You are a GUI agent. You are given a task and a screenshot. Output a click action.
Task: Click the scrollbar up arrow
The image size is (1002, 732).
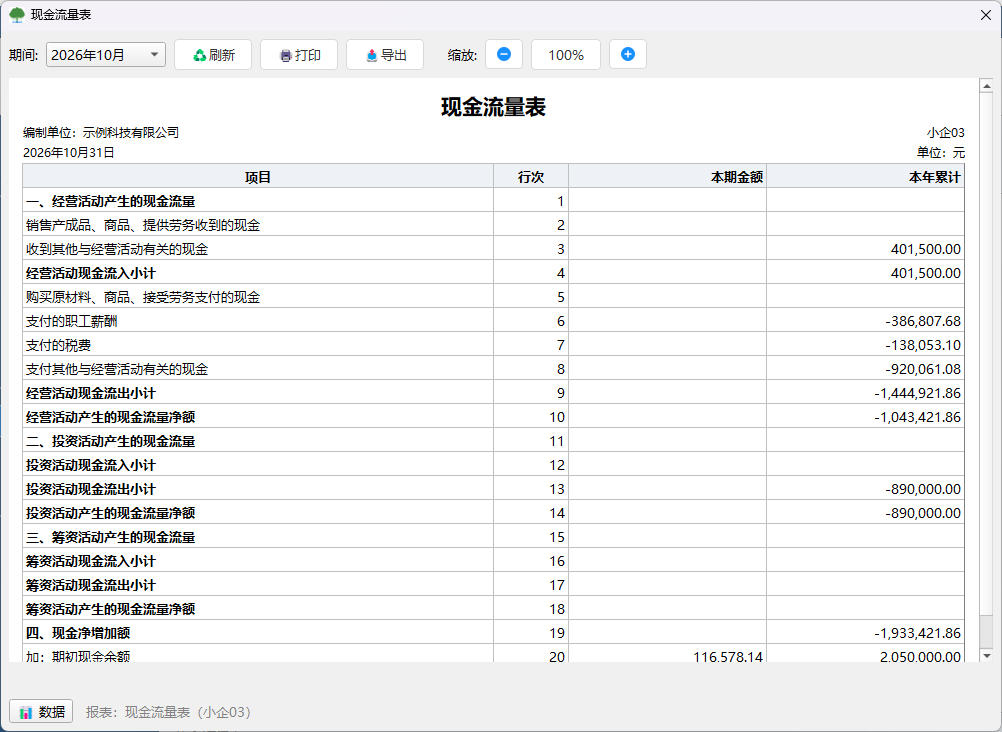click(x=986, y=86)
